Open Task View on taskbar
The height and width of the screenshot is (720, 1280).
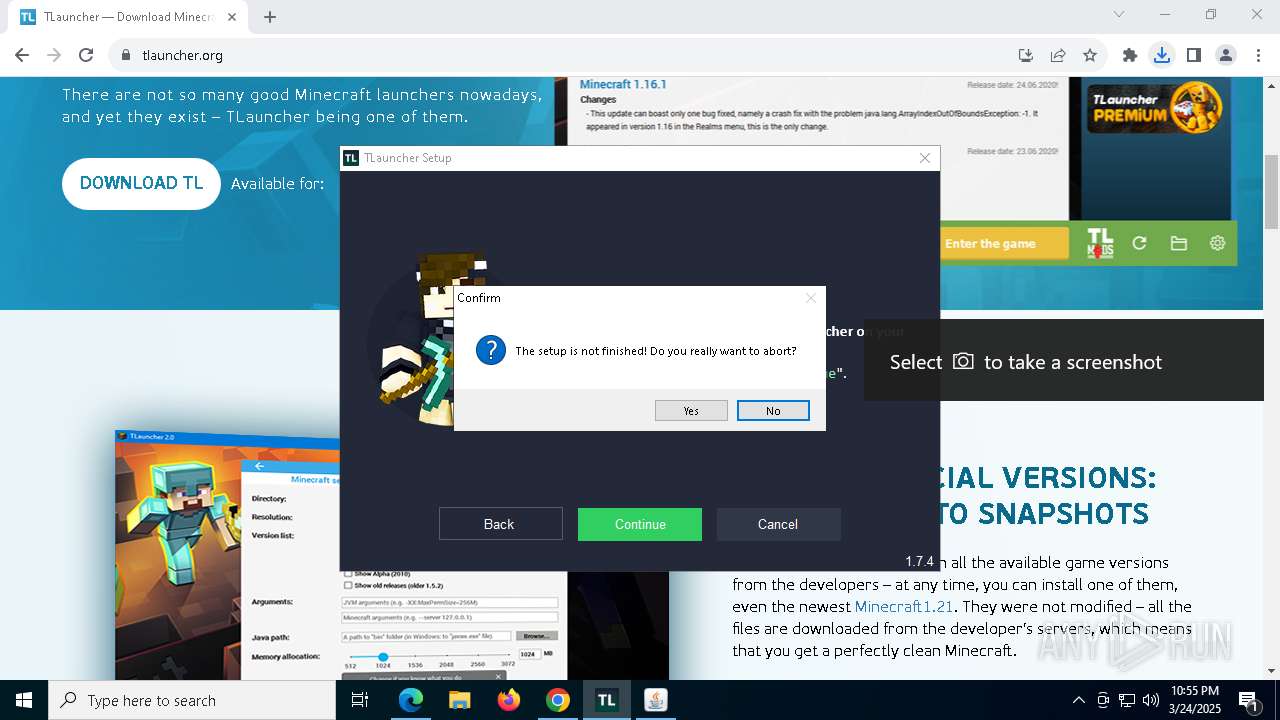pyautogui.click(x=360, y=700)
